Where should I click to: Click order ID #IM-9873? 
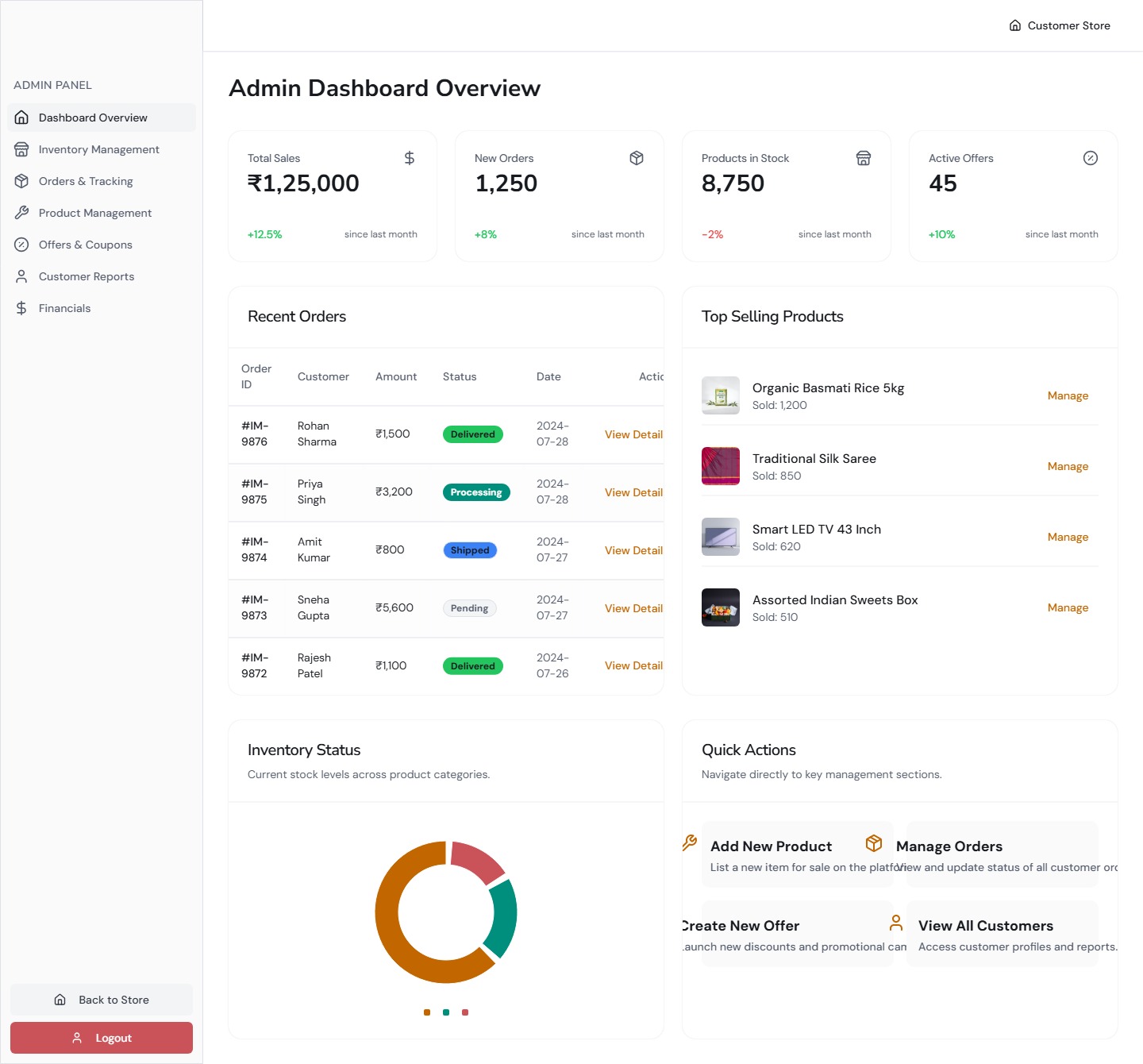255,607
